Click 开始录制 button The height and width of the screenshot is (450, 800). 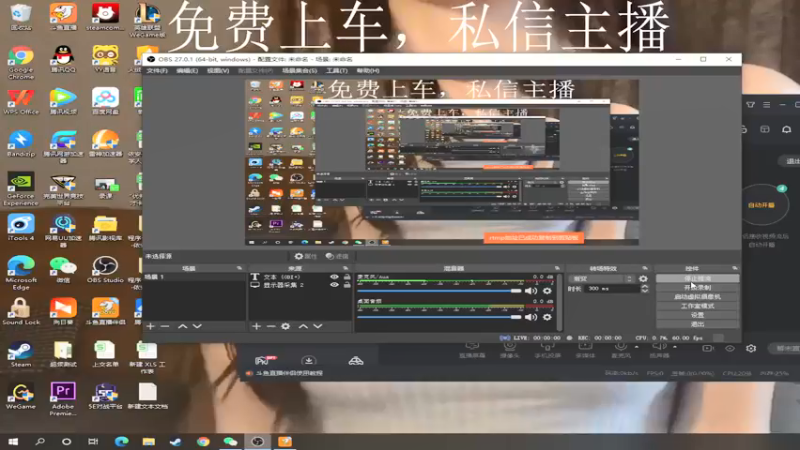pos(697,287)
